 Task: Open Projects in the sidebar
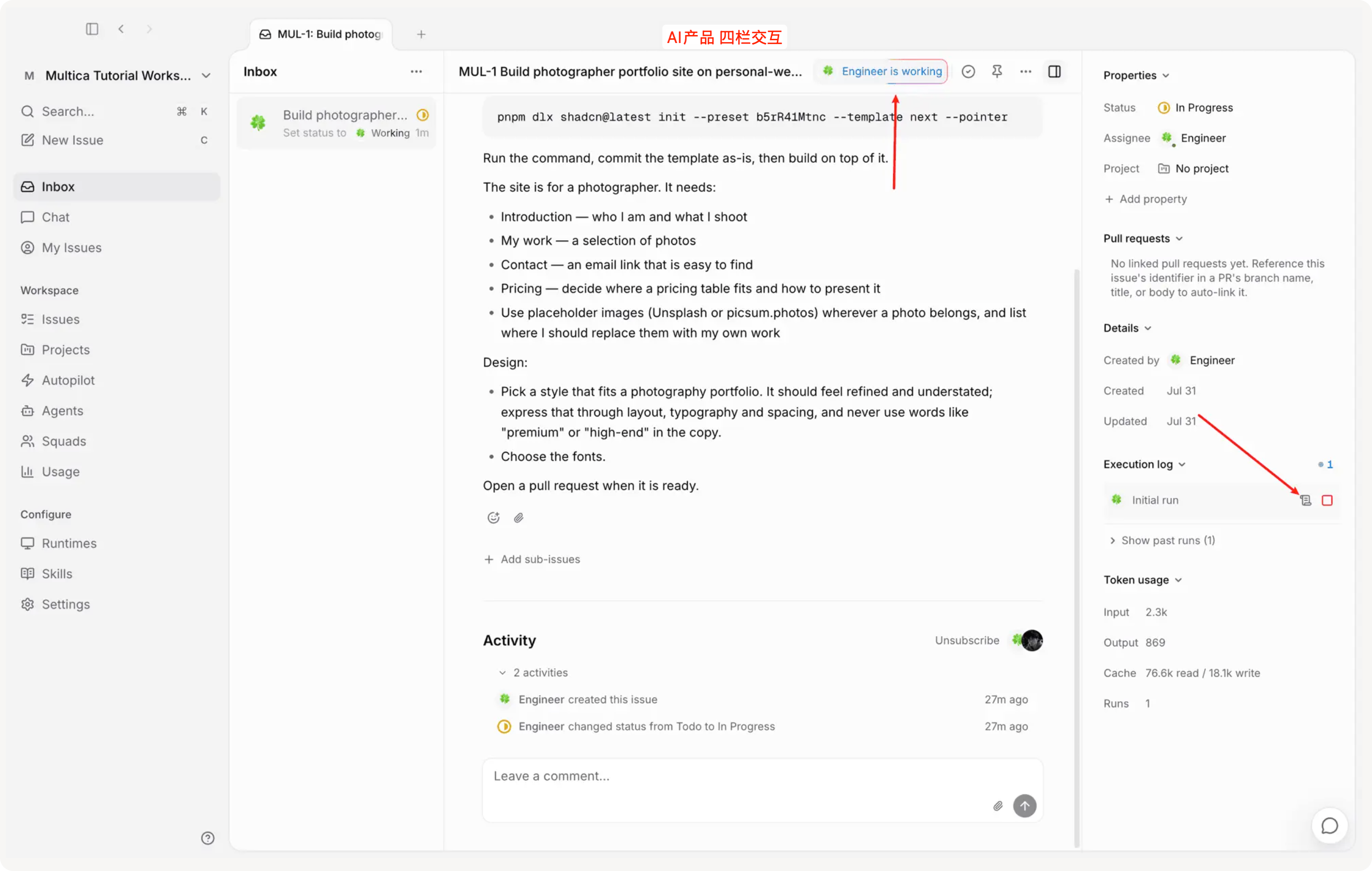pos(117,350)
